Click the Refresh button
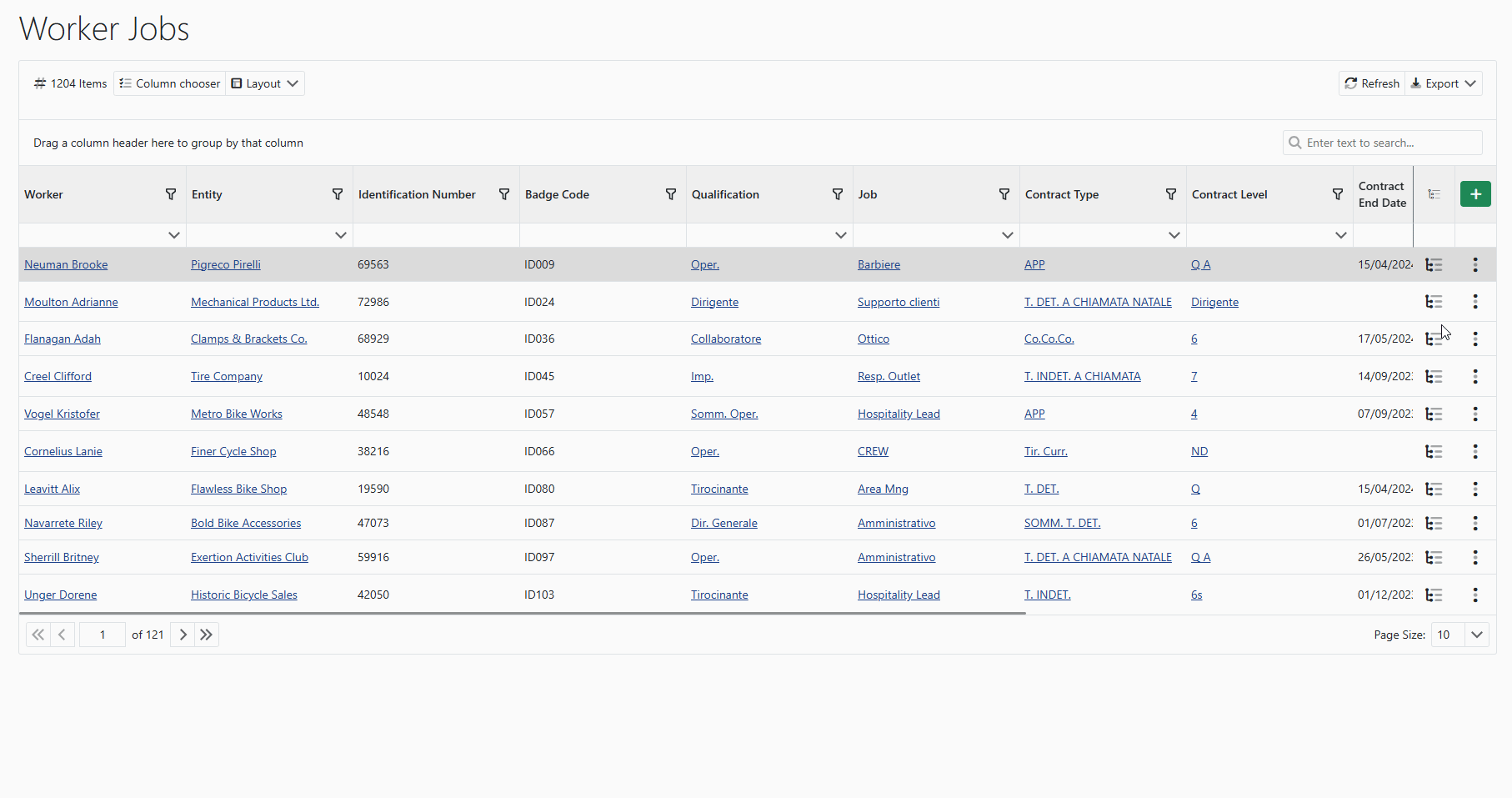The image size is (1512, 798). pos(1372,83)
